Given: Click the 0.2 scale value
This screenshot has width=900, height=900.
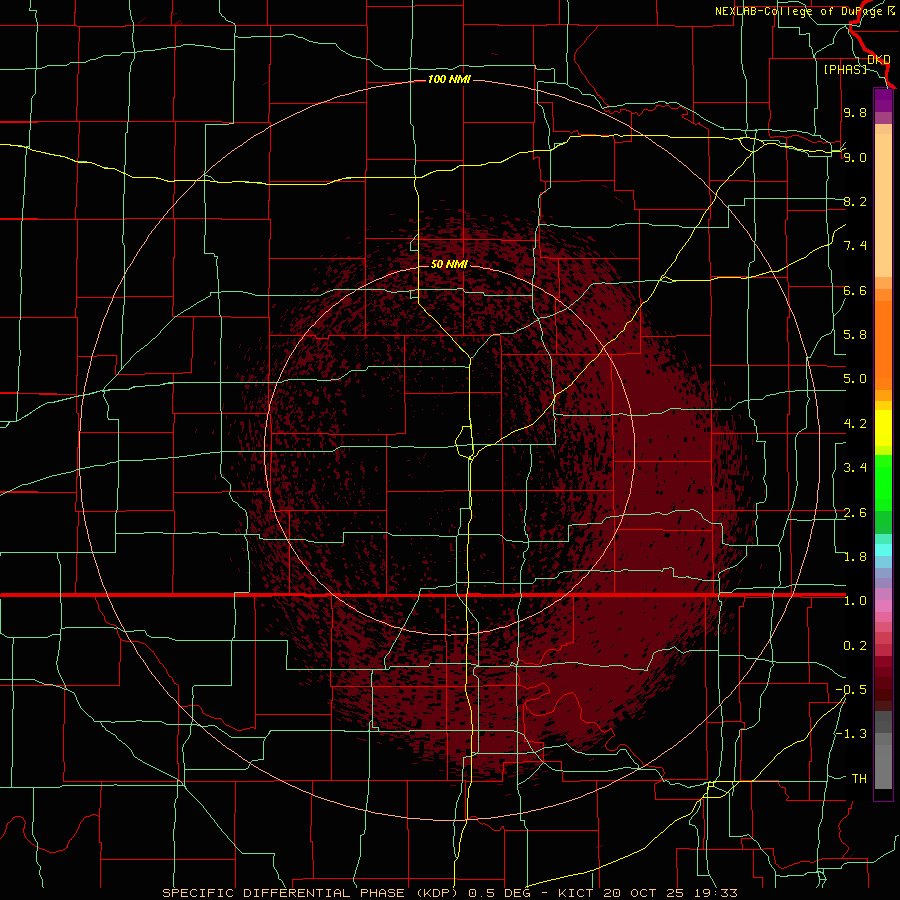Looking at the screenshot, I should click(x=855, y=646).
